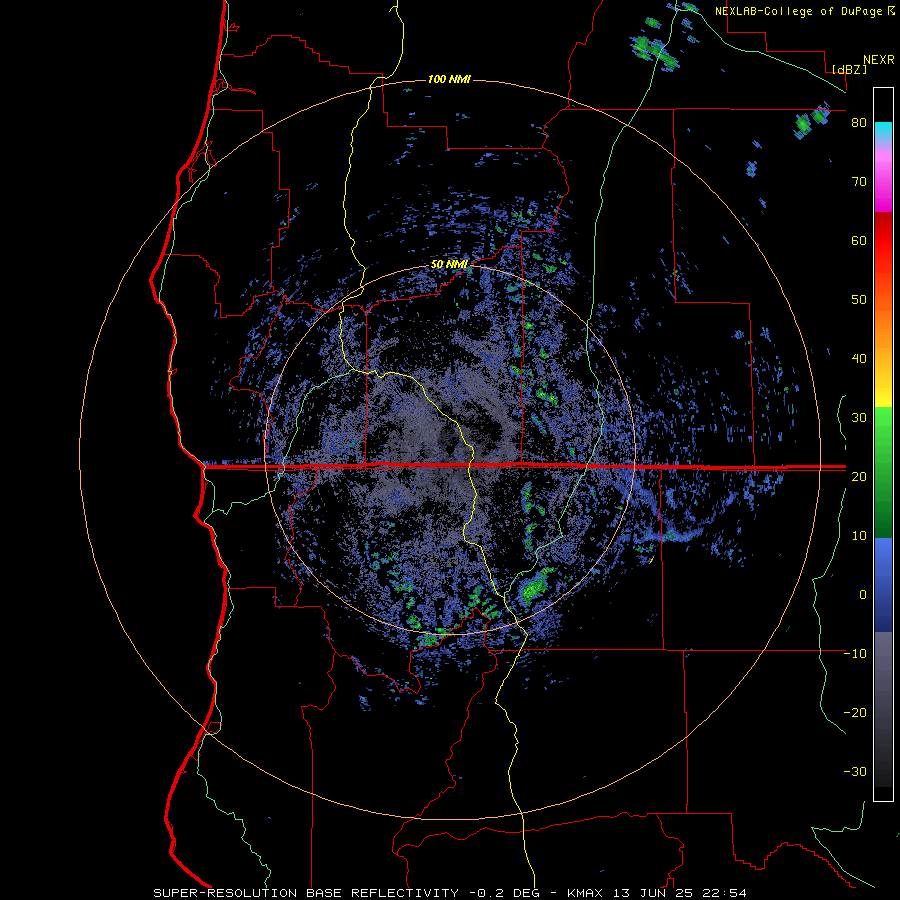Click the NEXR label above the scale

(878, 60)
